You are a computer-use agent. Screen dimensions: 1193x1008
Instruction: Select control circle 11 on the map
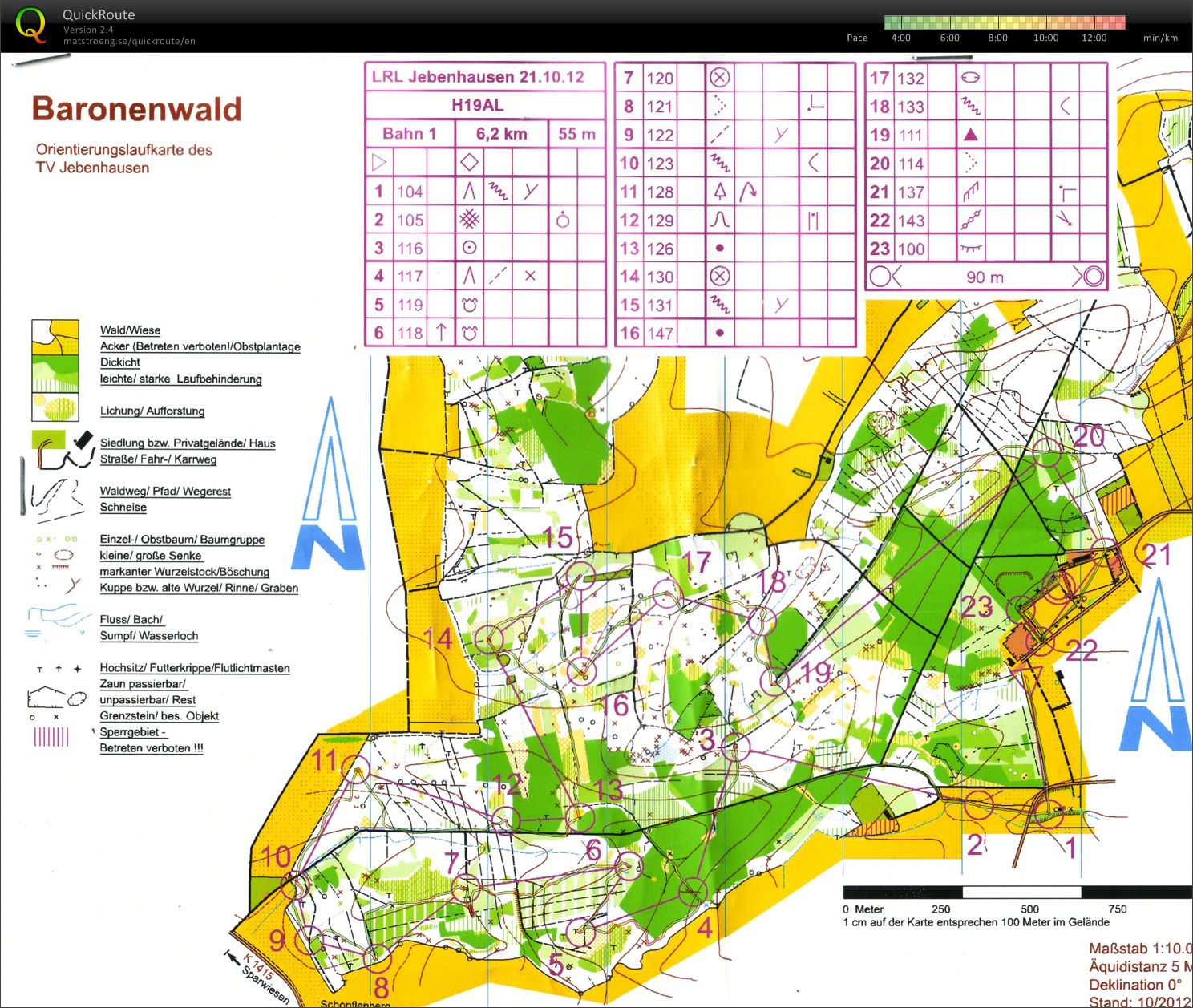click(356, 767)
